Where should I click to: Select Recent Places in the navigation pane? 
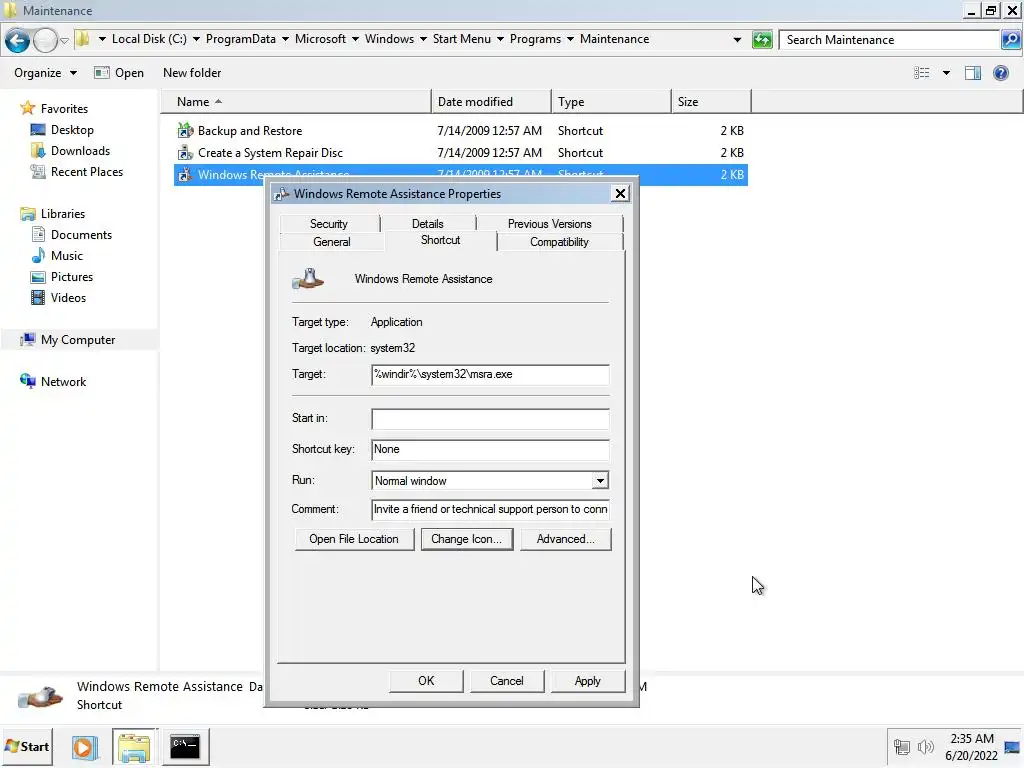87,172
